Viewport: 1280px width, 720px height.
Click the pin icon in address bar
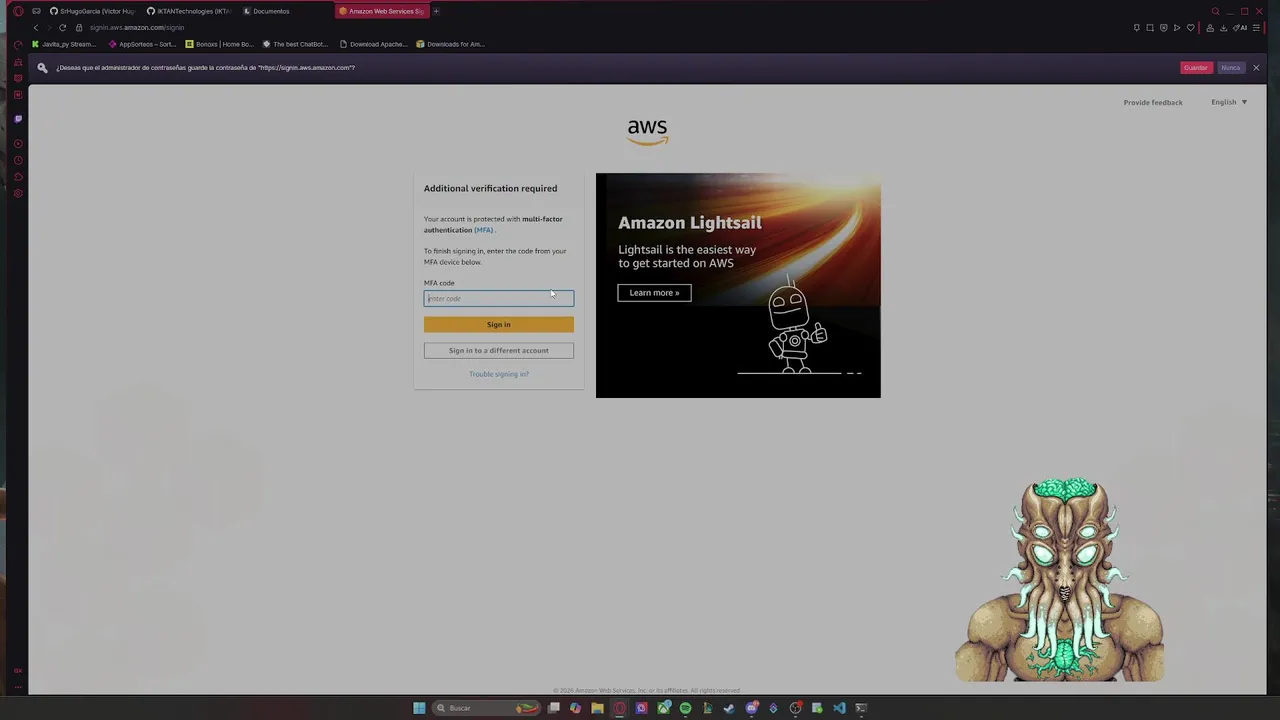click(1137, 27)
